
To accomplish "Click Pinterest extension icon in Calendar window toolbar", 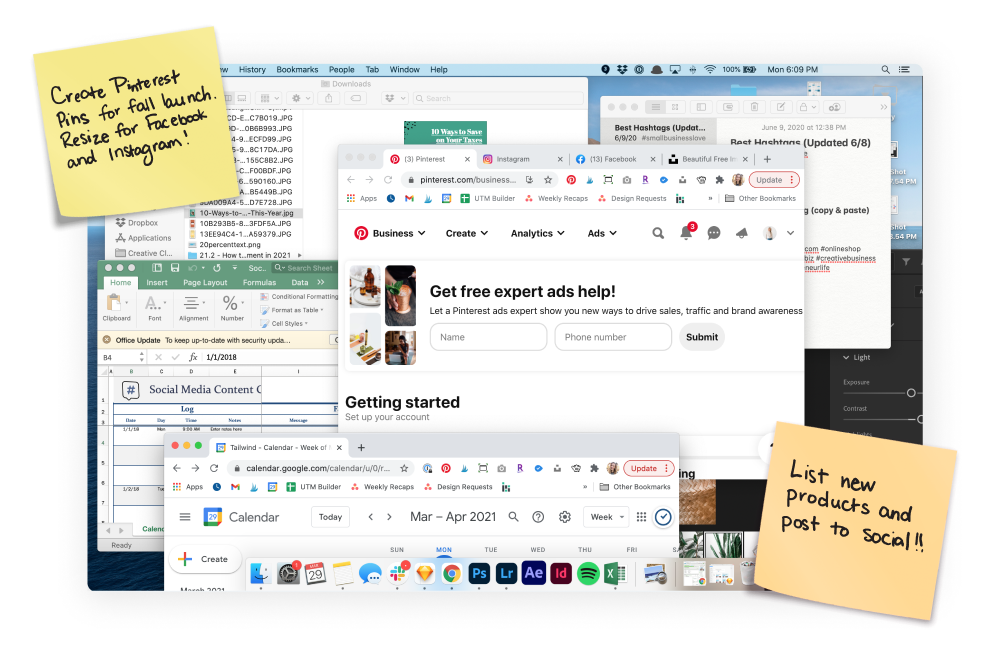I will click(x=446, y=468).
